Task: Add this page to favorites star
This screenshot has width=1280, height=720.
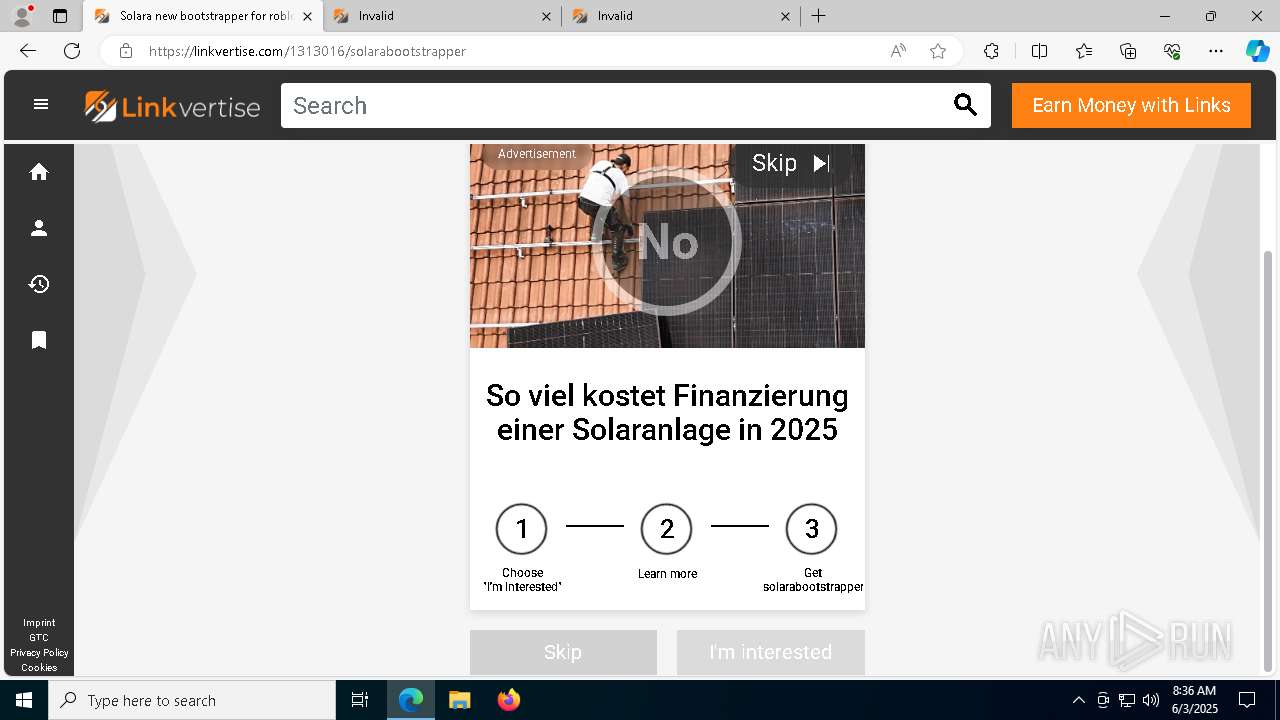Action: tap(938, 51)
